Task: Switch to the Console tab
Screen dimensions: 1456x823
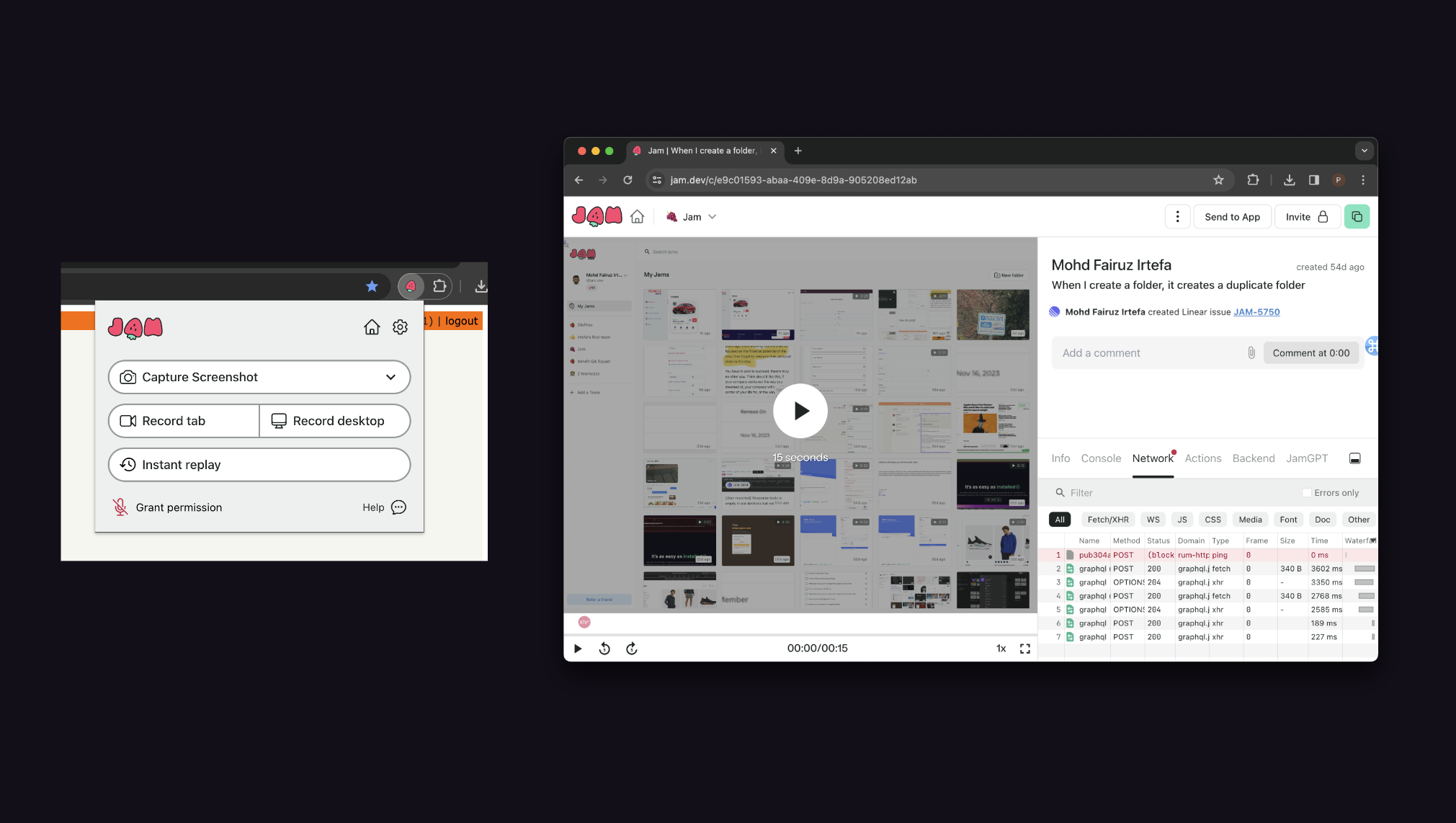Action: (1100, 458)
